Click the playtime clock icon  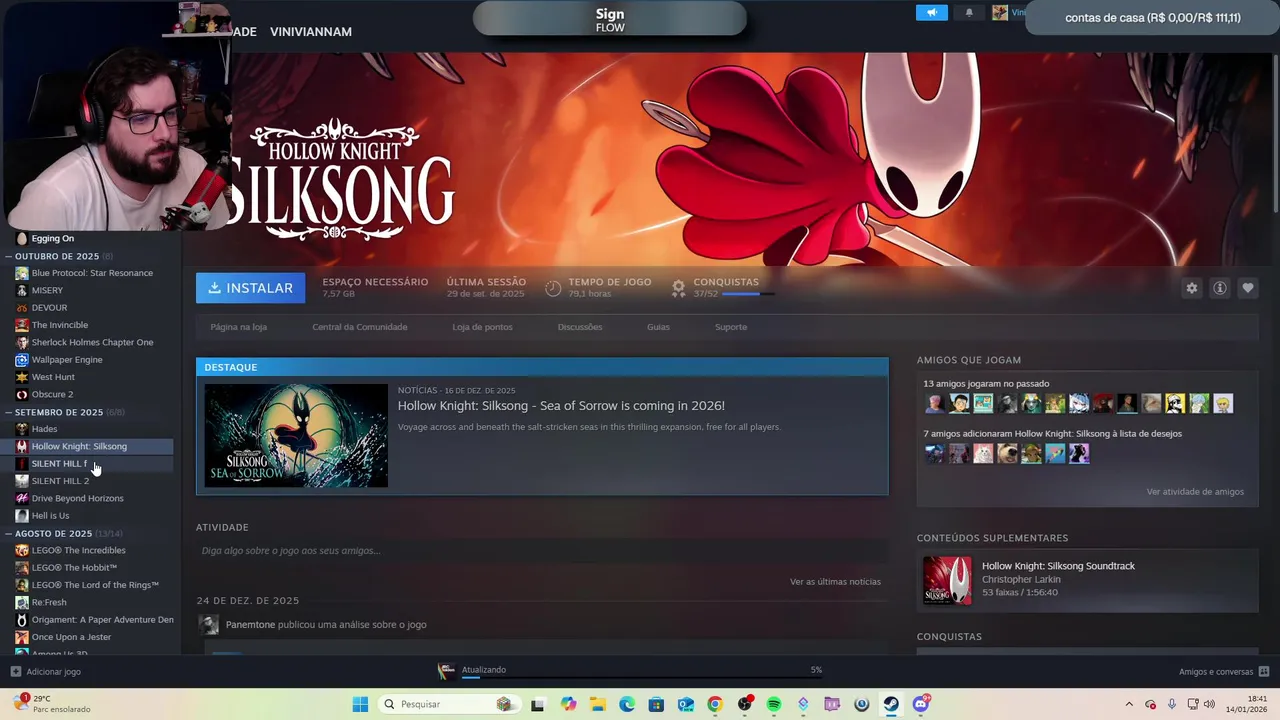(553, 288)
